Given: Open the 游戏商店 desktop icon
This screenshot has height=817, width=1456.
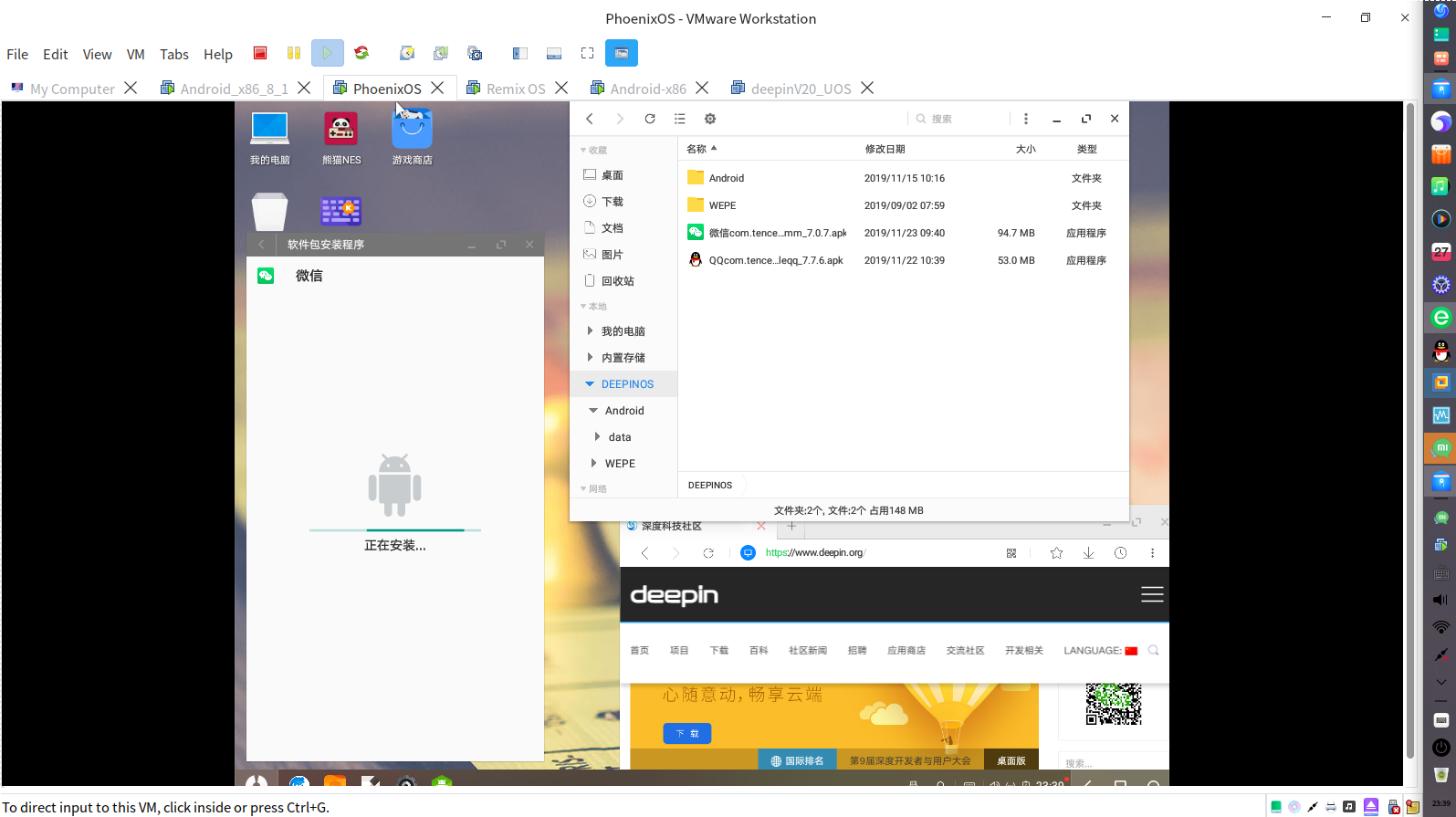Looking at the screenshot, I should [412, 136].
